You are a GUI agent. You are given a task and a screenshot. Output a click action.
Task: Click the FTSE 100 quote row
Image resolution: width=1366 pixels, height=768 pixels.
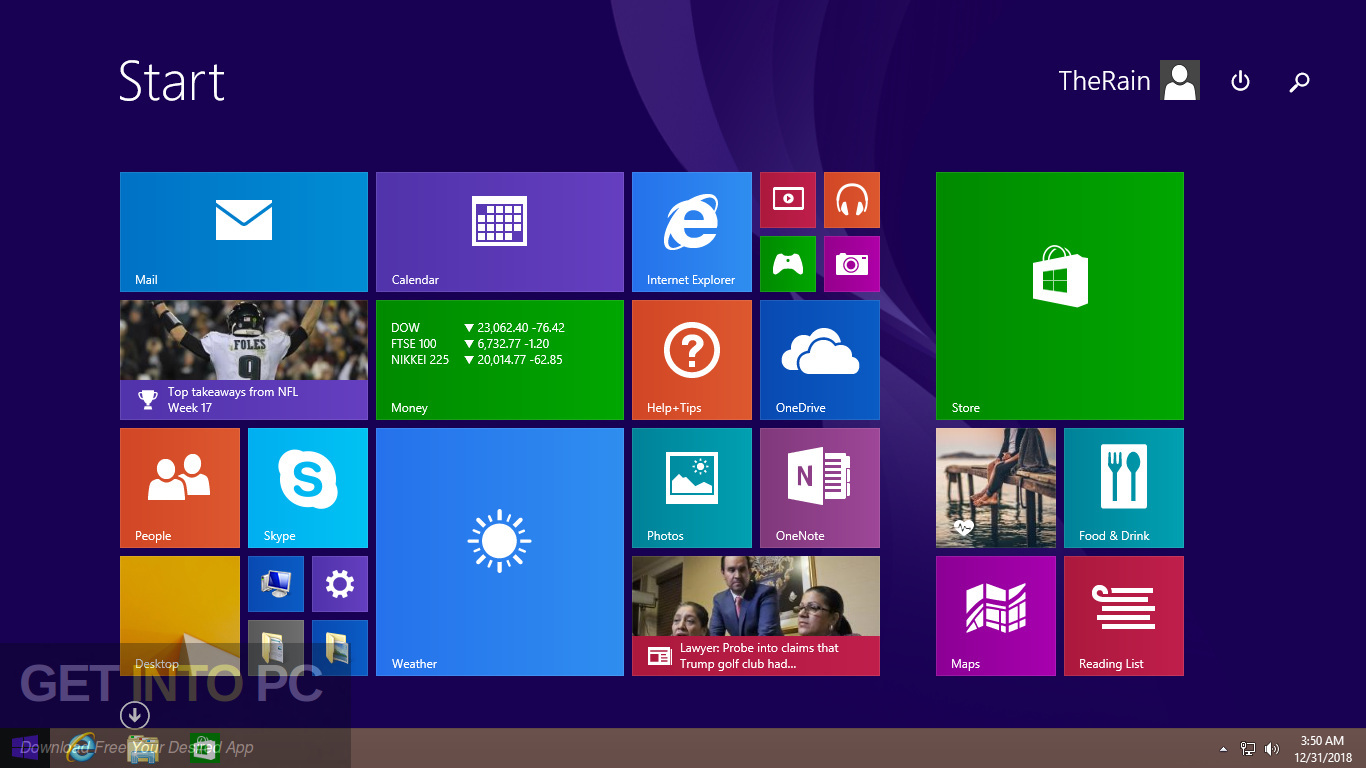point(471,344)
